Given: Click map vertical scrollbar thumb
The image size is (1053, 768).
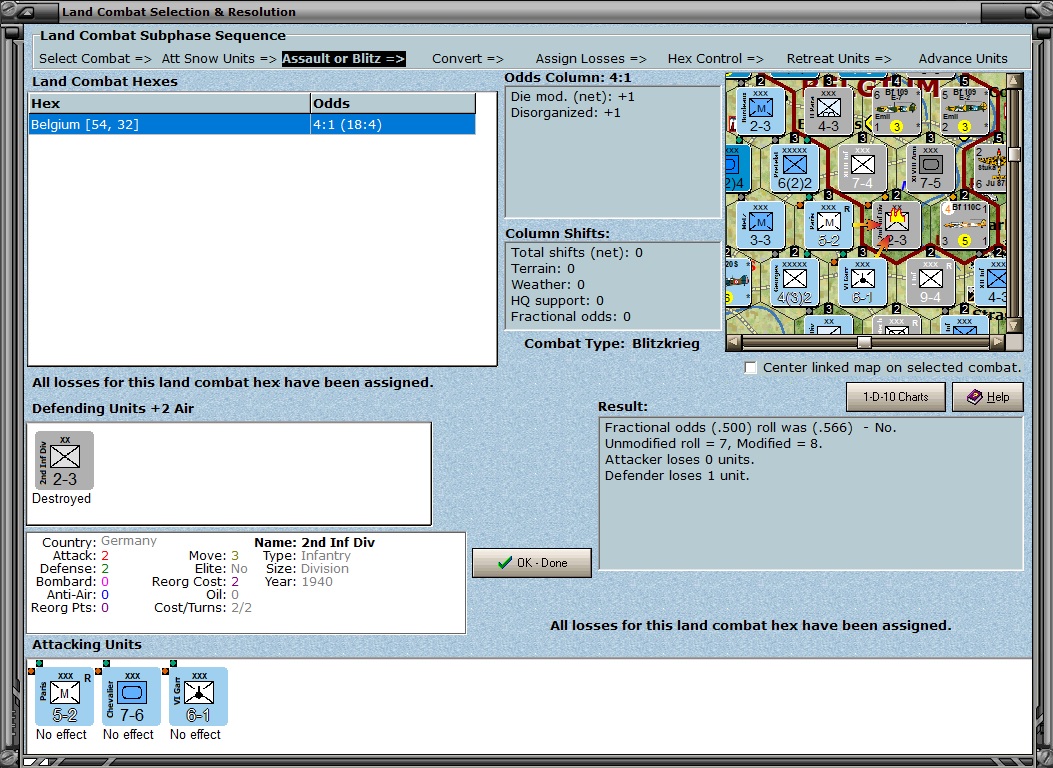Looking at the screenshot, I should (x=1014, y=154).
